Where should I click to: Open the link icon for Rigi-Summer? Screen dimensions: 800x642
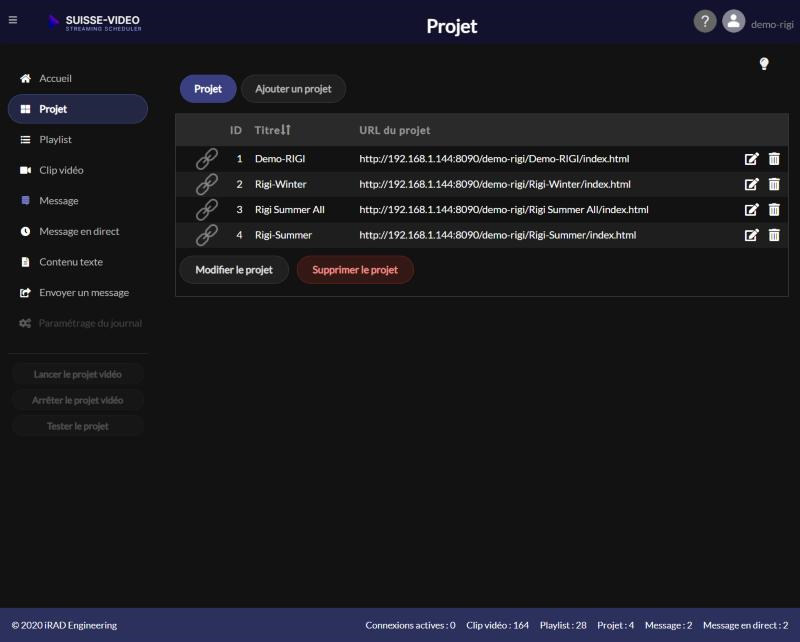[207, 235]
